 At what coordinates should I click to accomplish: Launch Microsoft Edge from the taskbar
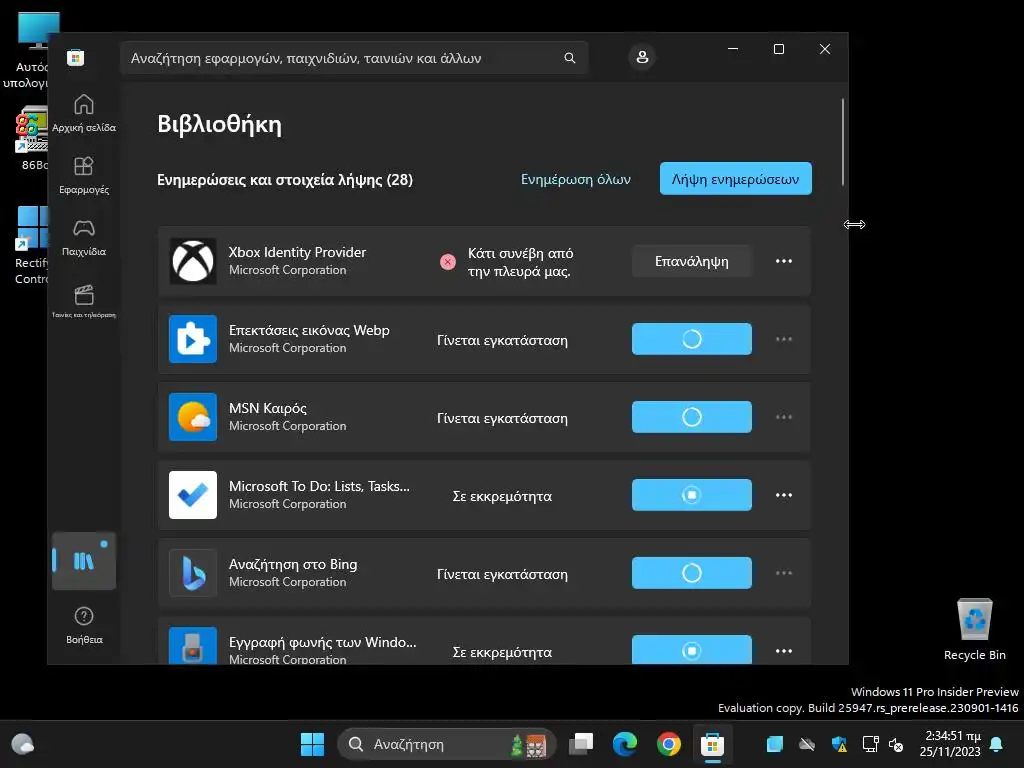pyautogui.click(x=625, y=744)
